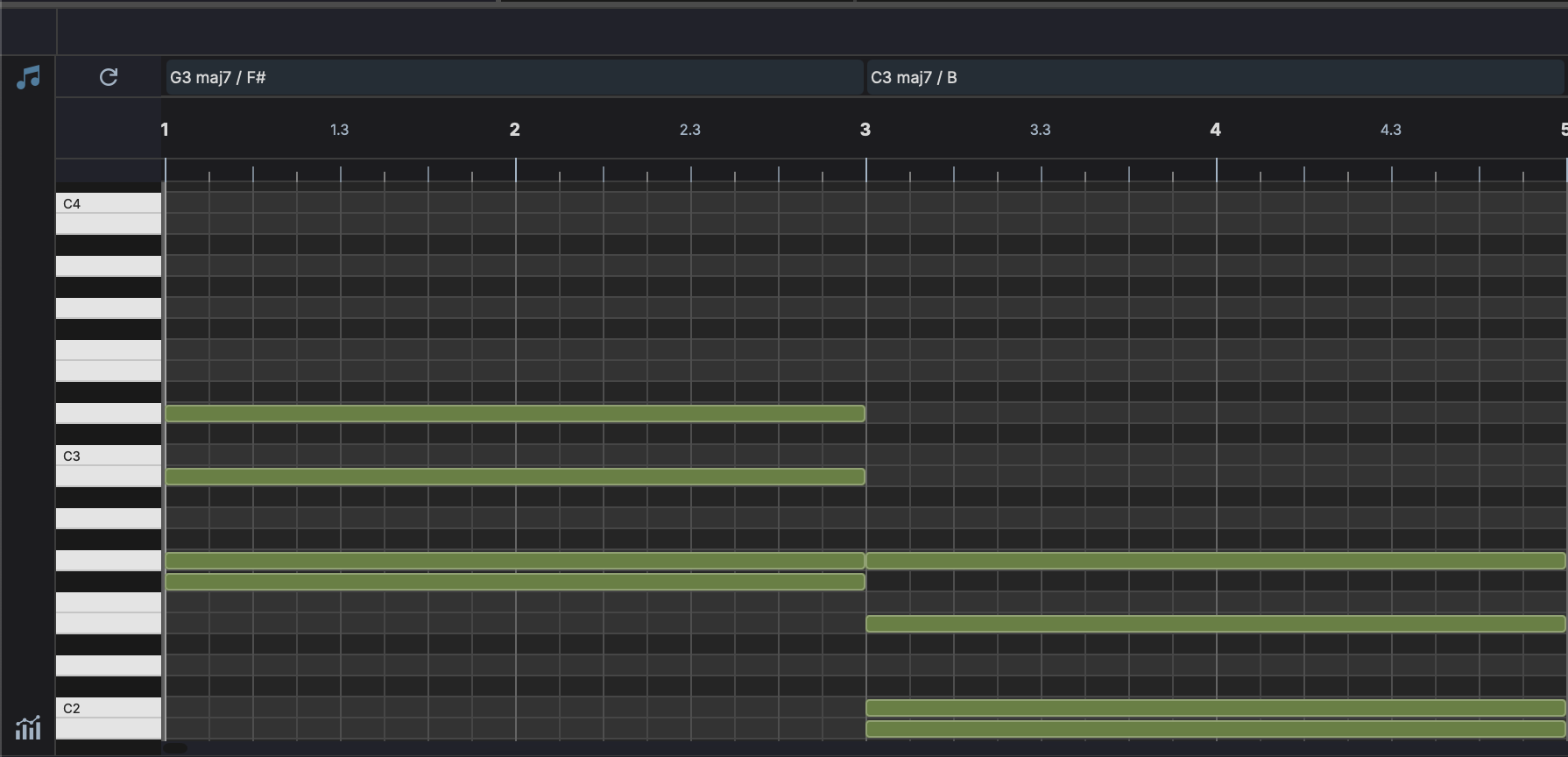Click the 1.3 beat marker on ruler
This screenshot has width=1568, height=757.
point(339,130)
